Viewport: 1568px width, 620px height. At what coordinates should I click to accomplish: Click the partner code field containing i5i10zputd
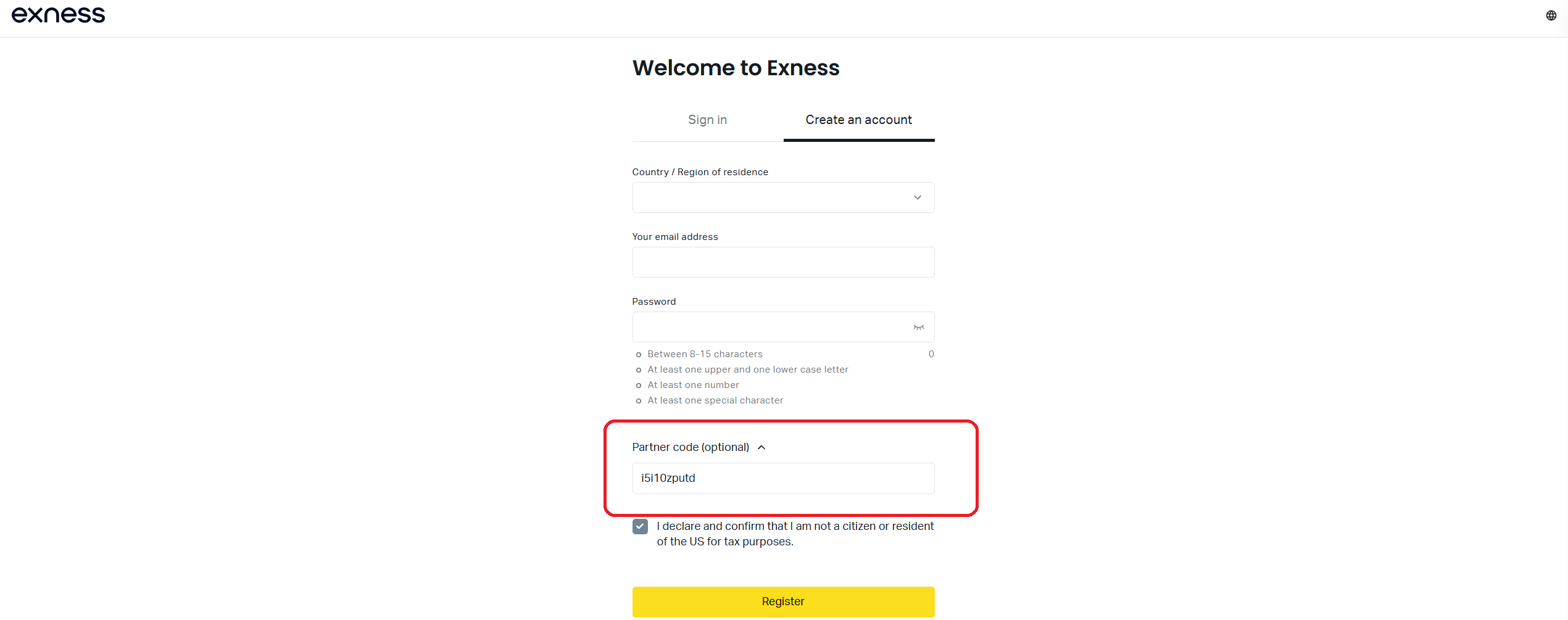tap(783, 478)
